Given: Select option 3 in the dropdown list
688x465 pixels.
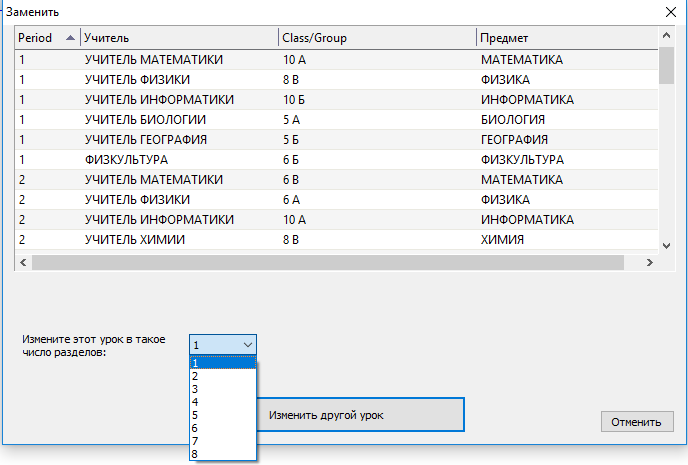Looking at the screenshot, I should (222, 389).
